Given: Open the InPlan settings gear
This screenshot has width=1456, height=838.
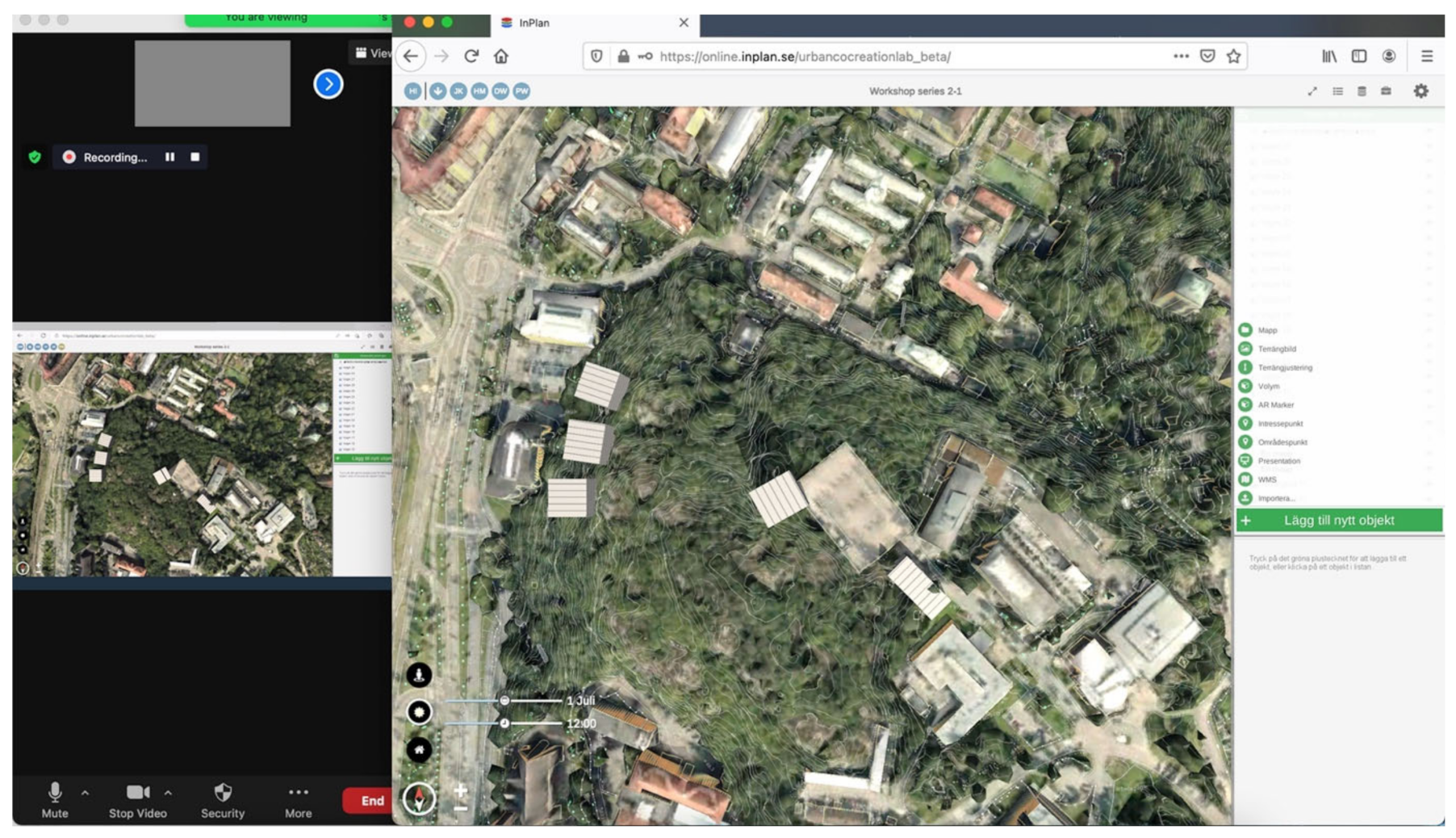Looking at the screenshot, I should pyautogui.click(x=1420, y=91).
